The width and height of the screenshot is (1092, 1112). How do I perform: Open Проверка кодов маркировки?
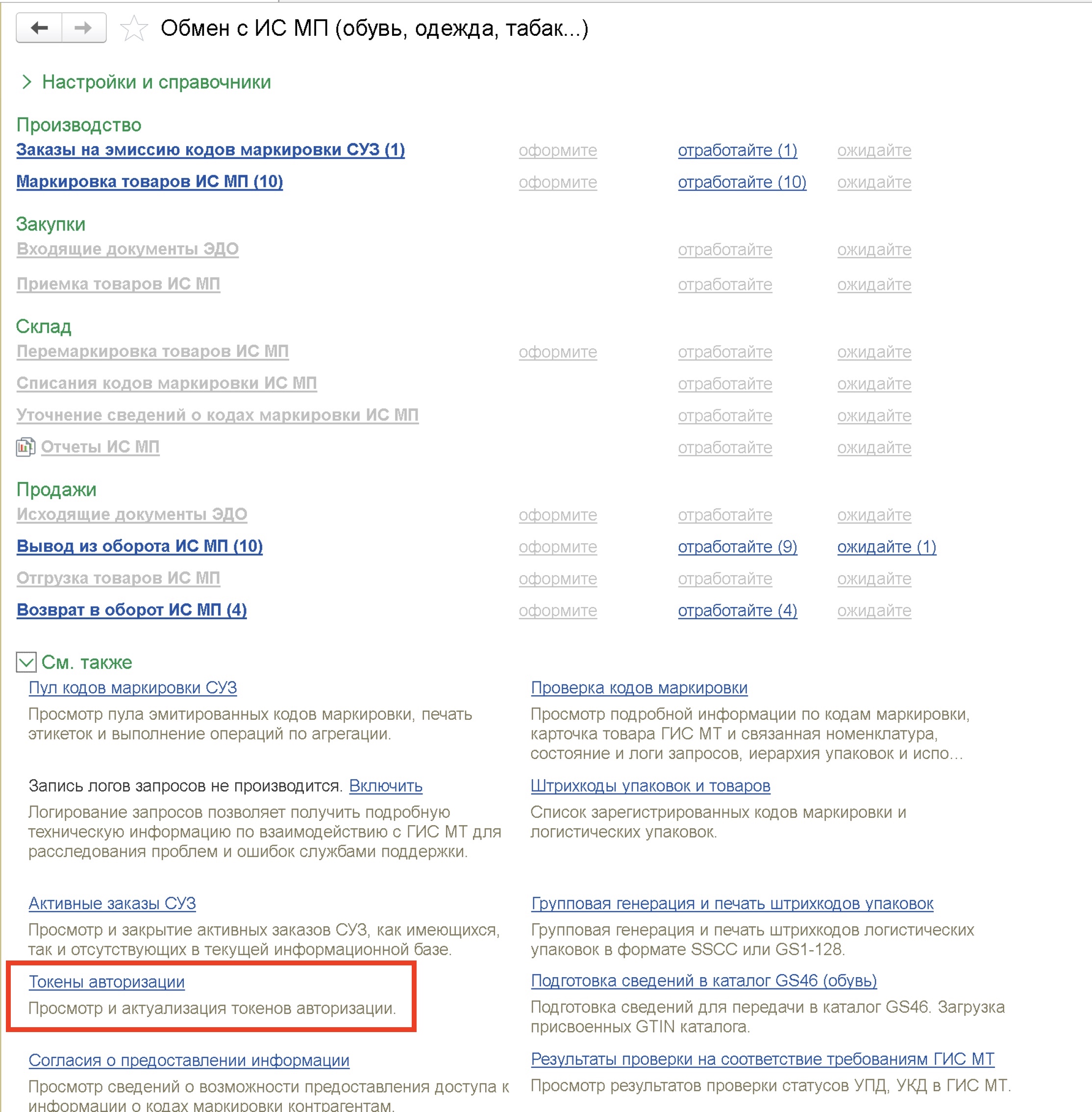(639, 688)
